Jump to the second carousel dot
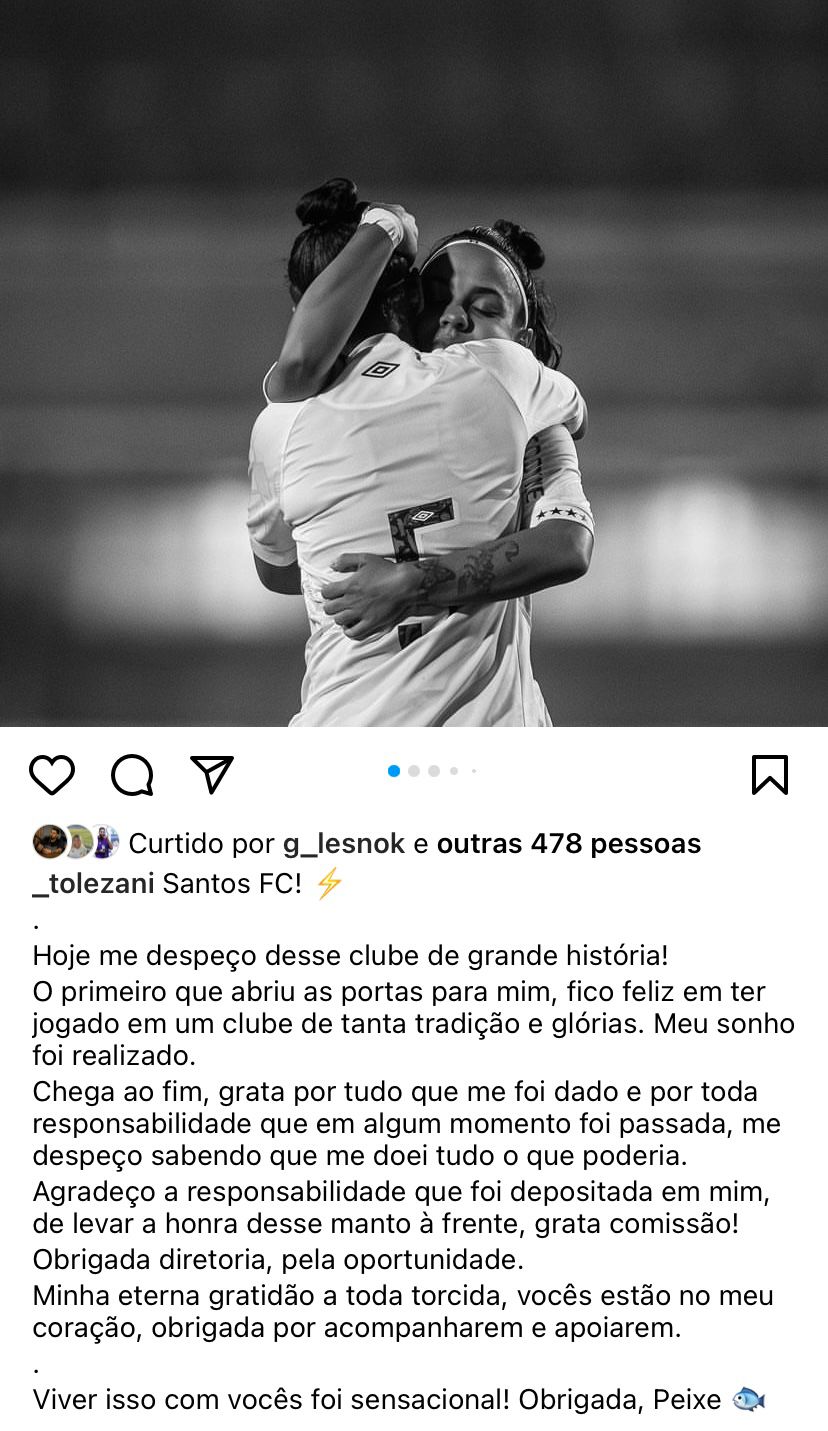Screen dimensions: 828x1431 414,771
